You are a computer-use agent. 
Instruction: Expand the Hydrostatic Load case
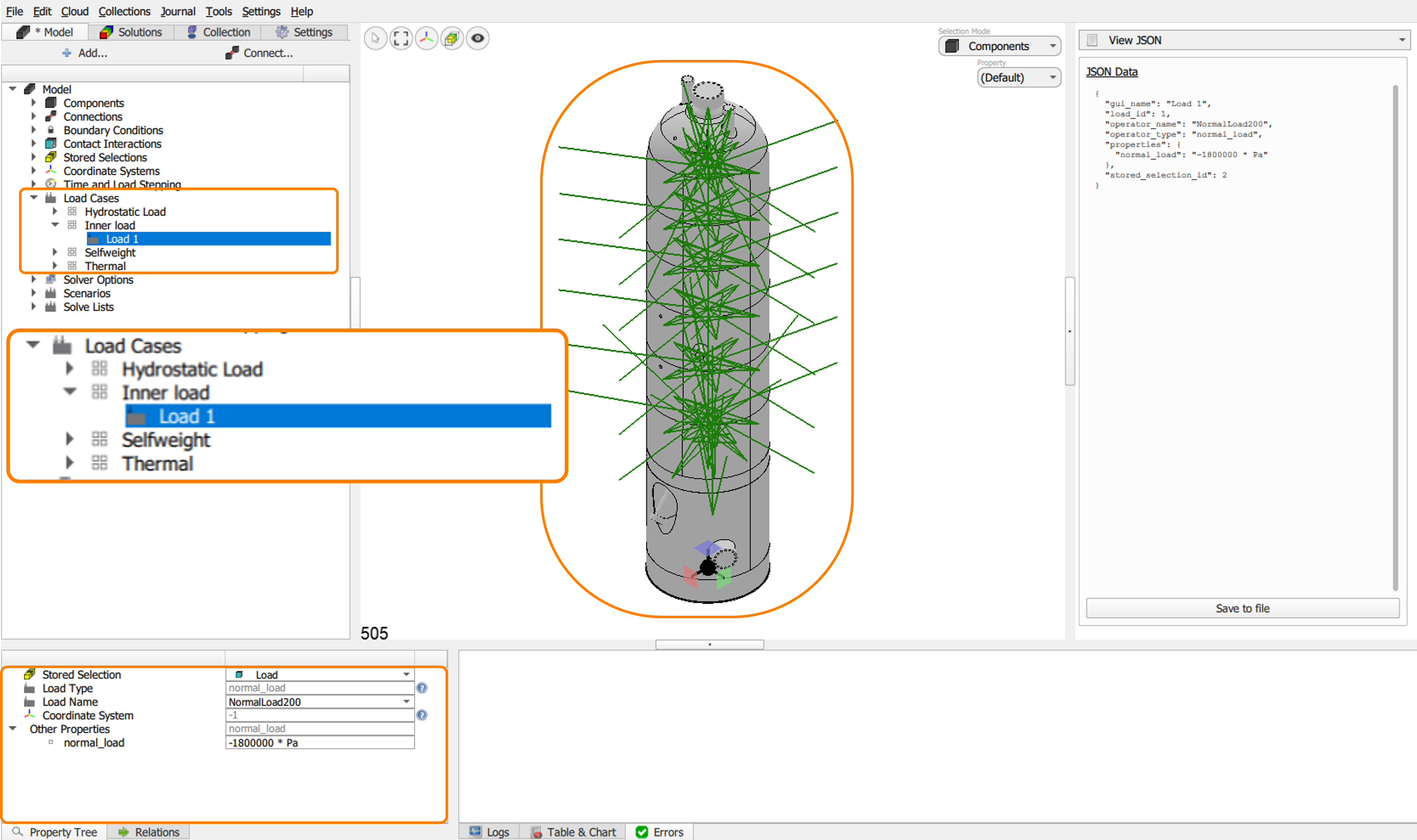tap(55, 212)
